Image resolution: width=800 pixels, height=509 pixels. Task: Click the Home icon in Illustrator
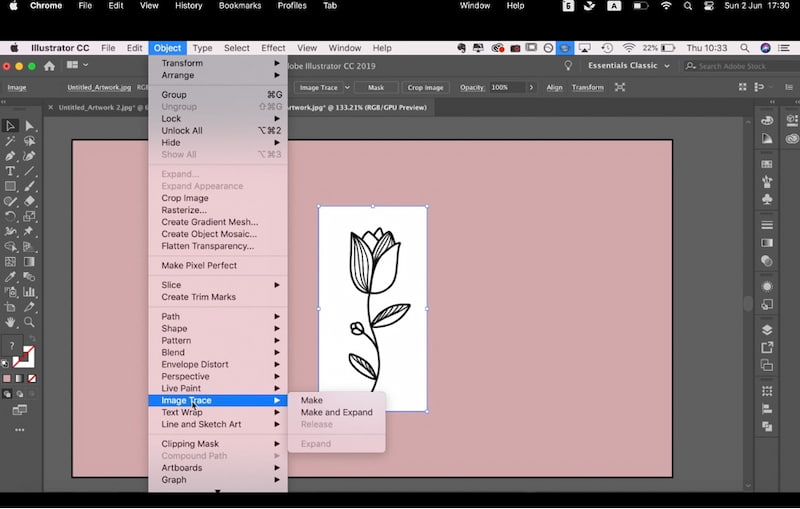coord(49,66)
